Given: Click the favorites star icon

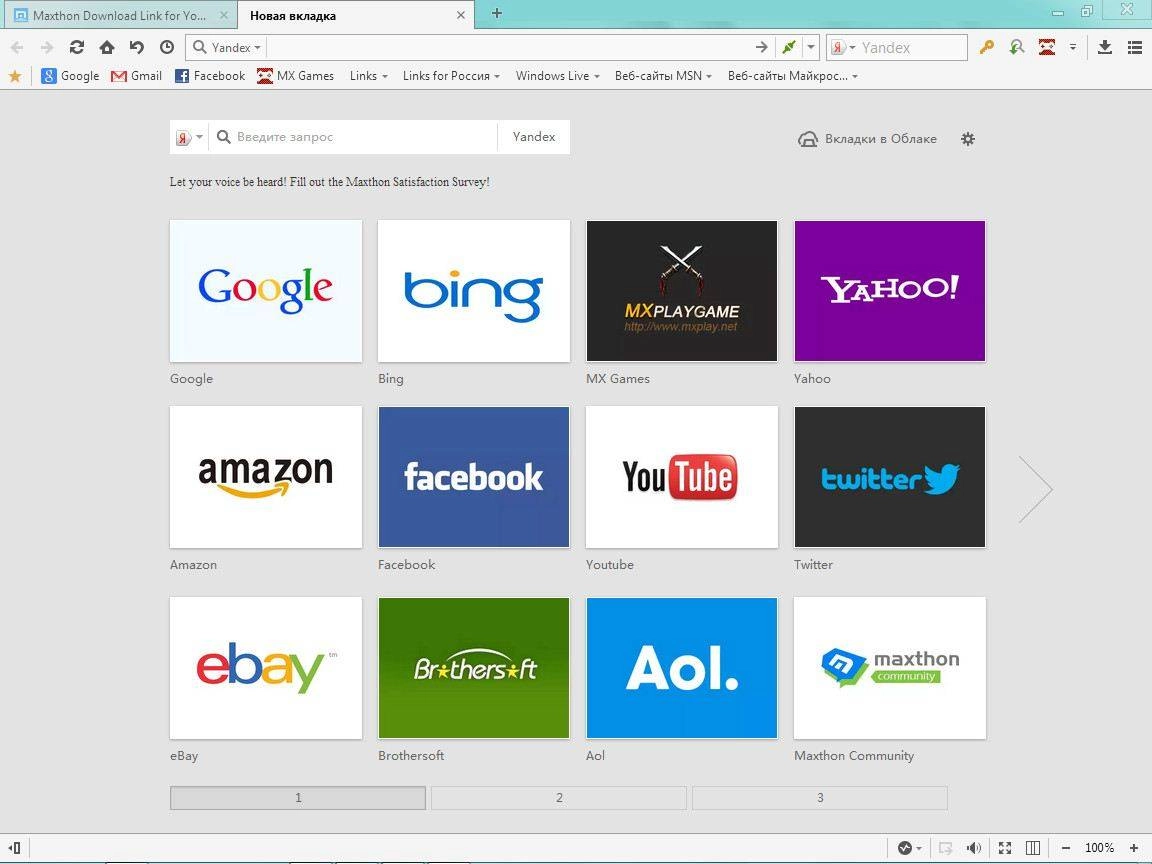Looking at the screenshot, I should click(15, 76).
